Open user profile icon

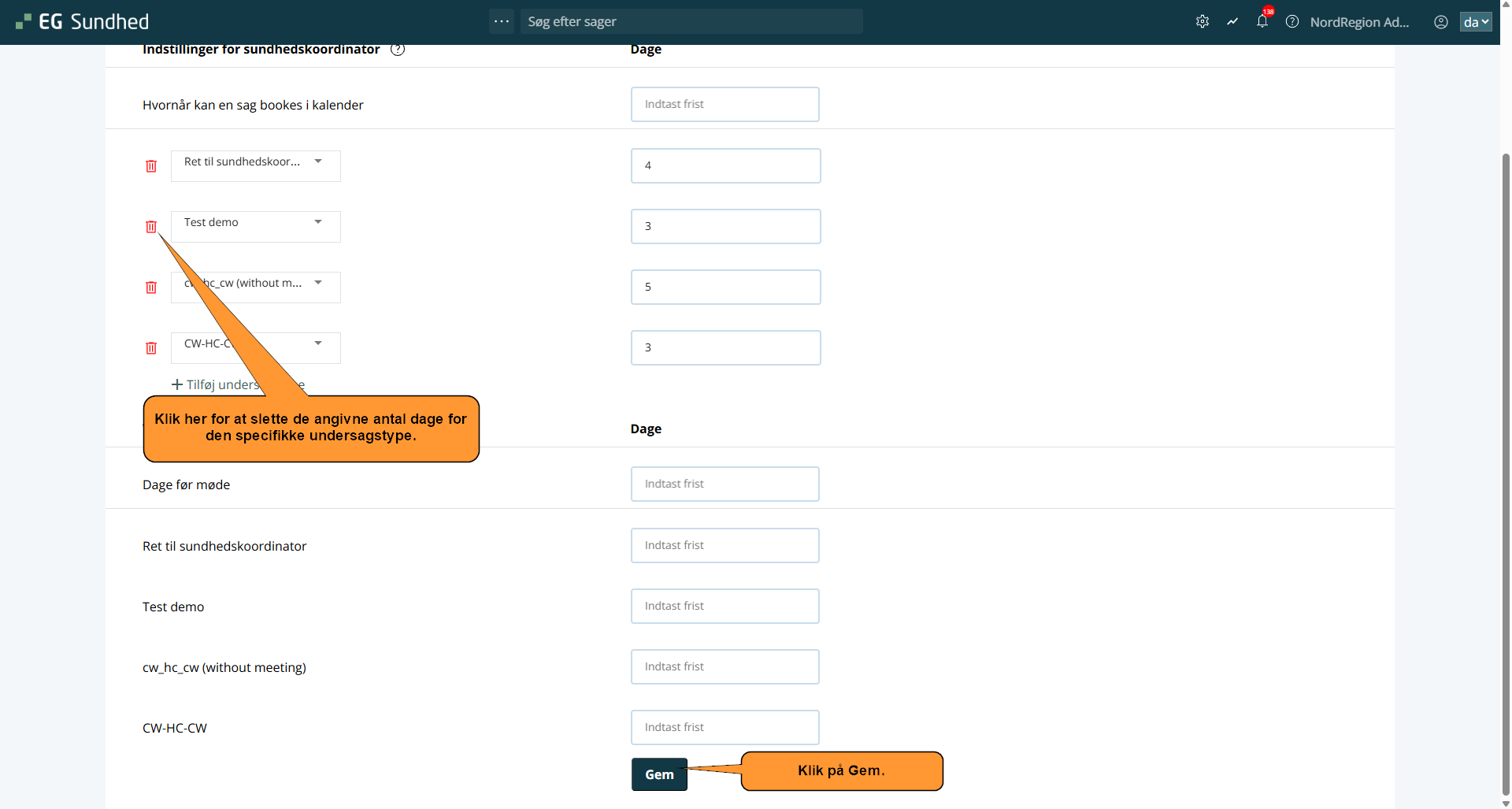(x=1441, y=22)
